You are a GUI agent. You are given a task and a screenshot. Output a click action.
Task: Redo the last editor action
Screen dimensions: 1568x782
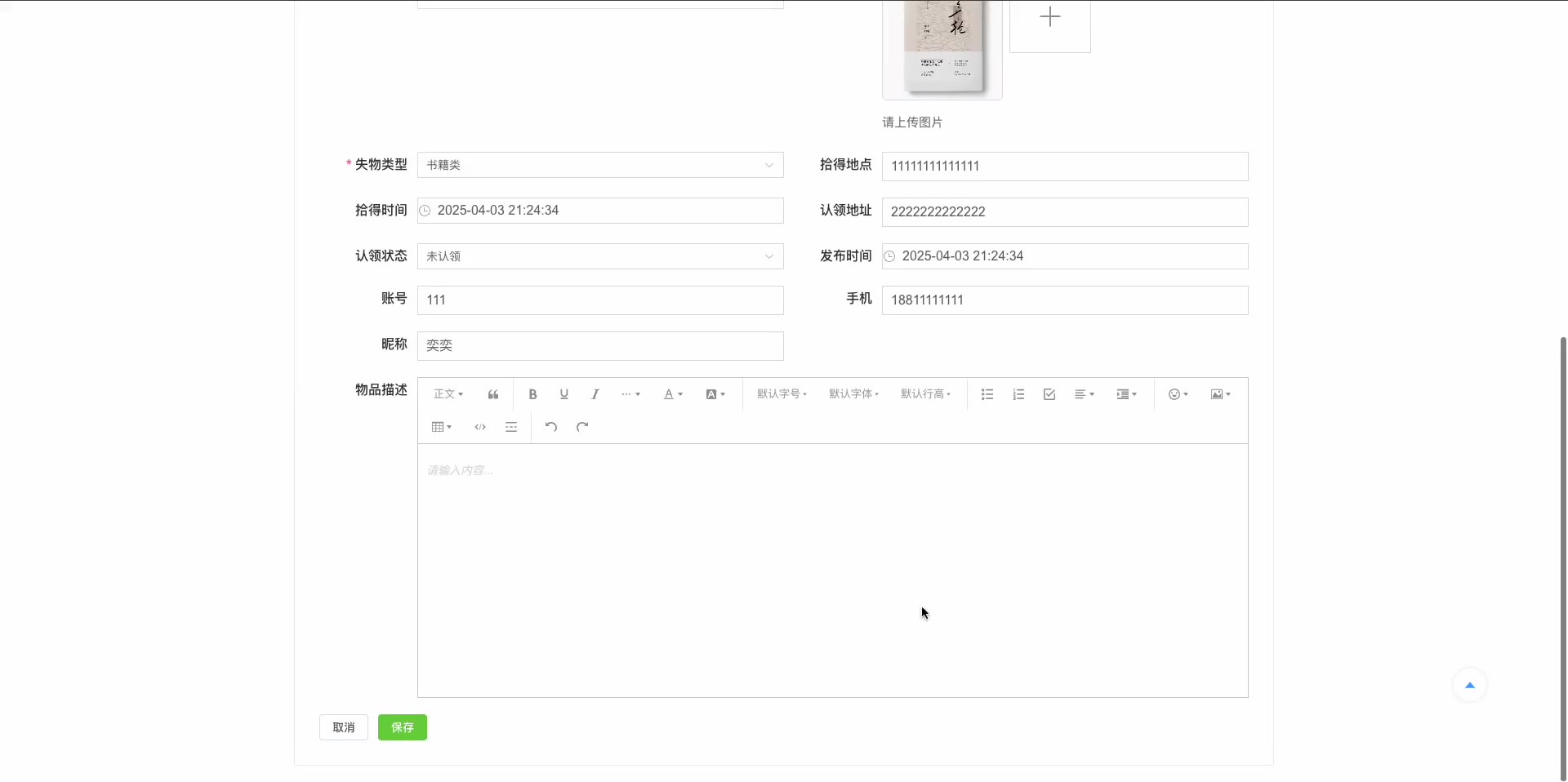click(582, 427)
